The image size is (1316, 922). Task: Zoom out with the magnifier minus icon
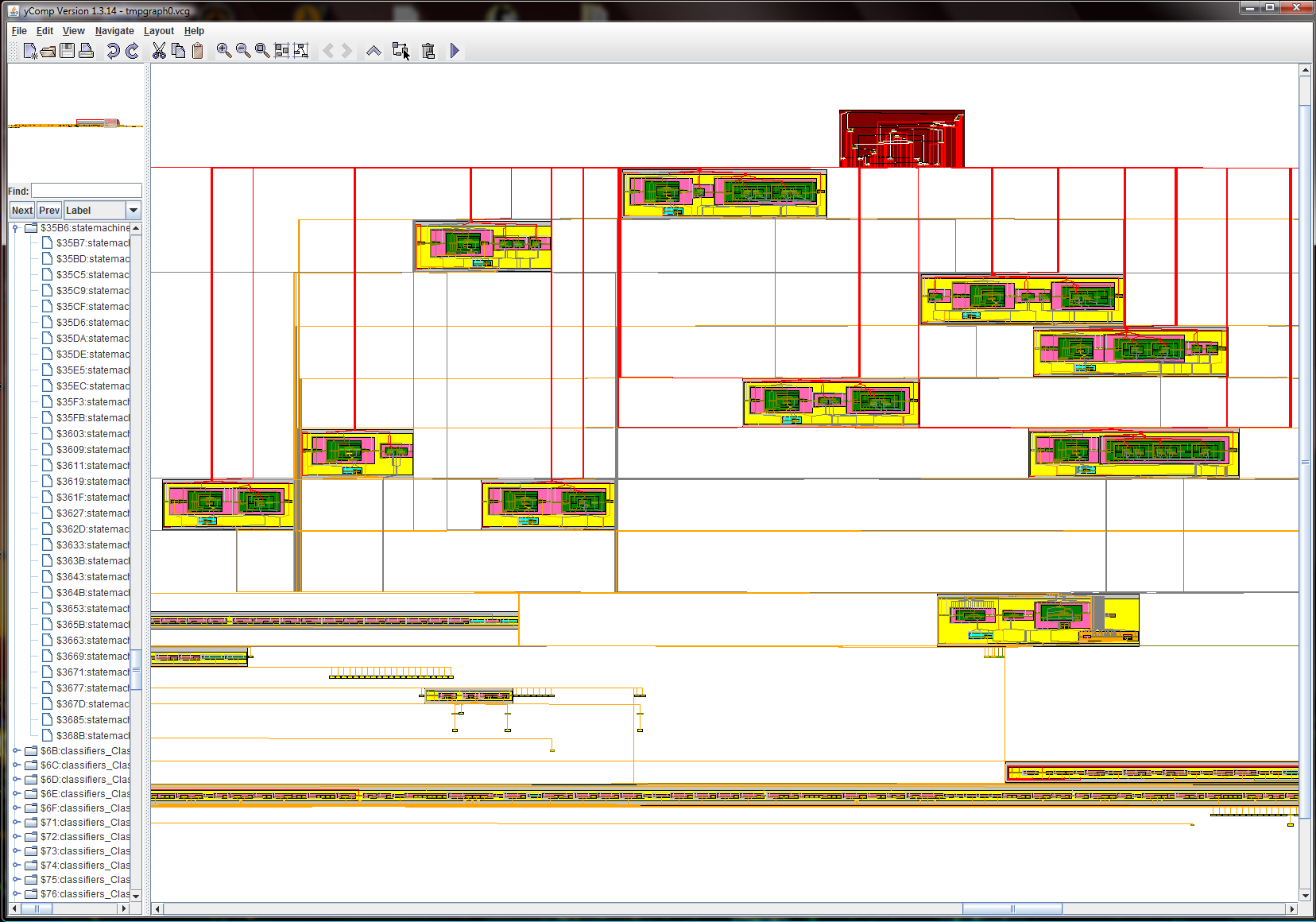243,51
